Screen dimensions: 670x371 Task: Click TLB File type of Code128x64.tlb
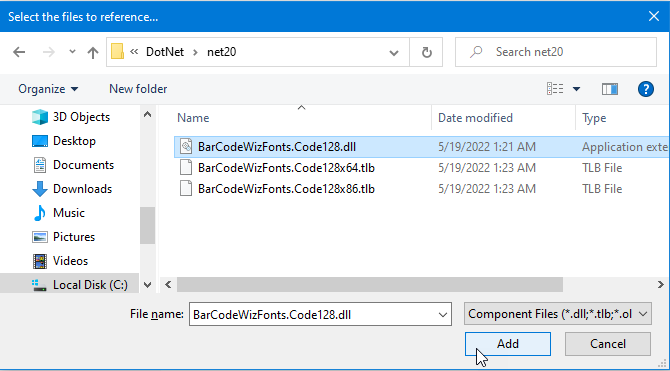click(x=602, y=168)
